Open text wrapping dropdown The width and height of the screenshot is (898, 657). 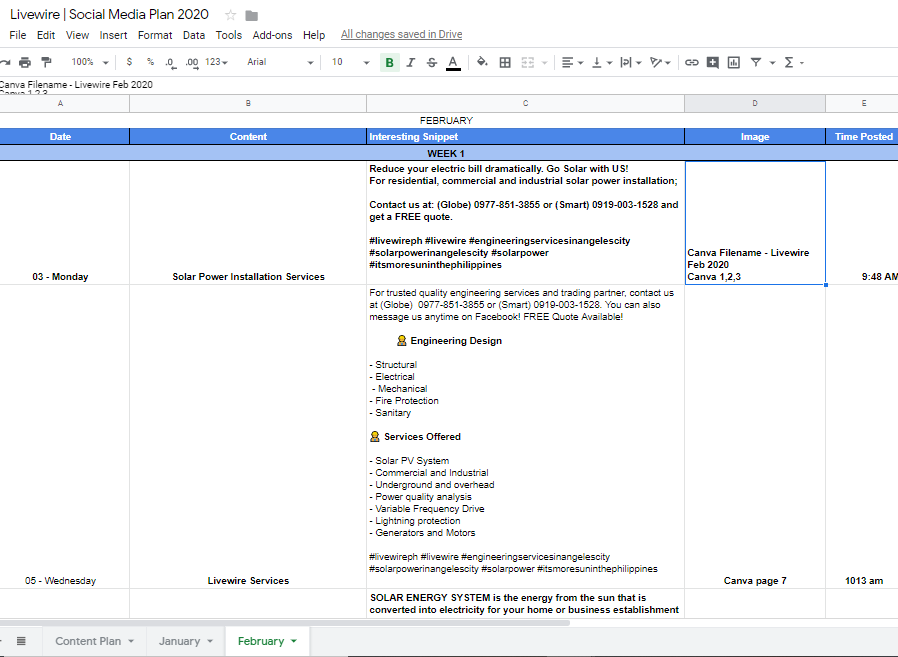pyautogui.click(x=631, y=62)
